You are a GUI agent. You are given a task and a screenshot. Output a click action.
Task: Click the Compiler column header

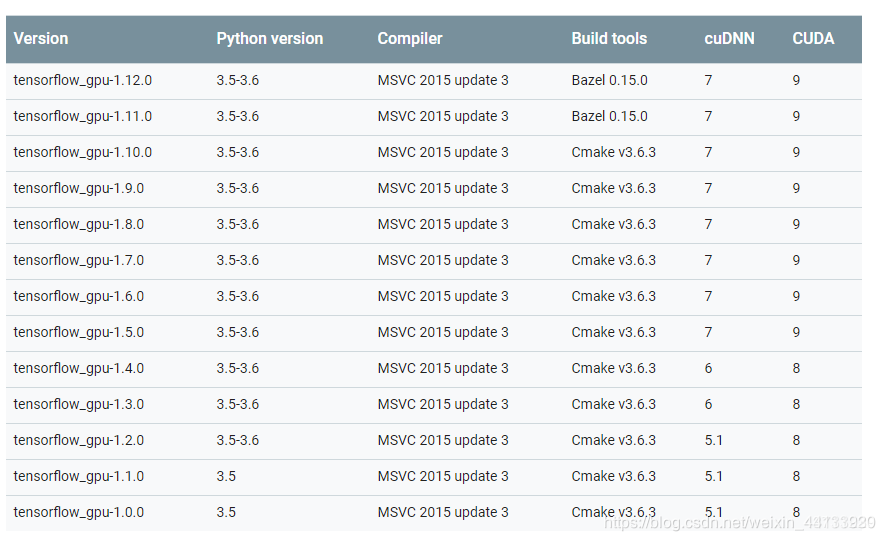click(410, 38)
